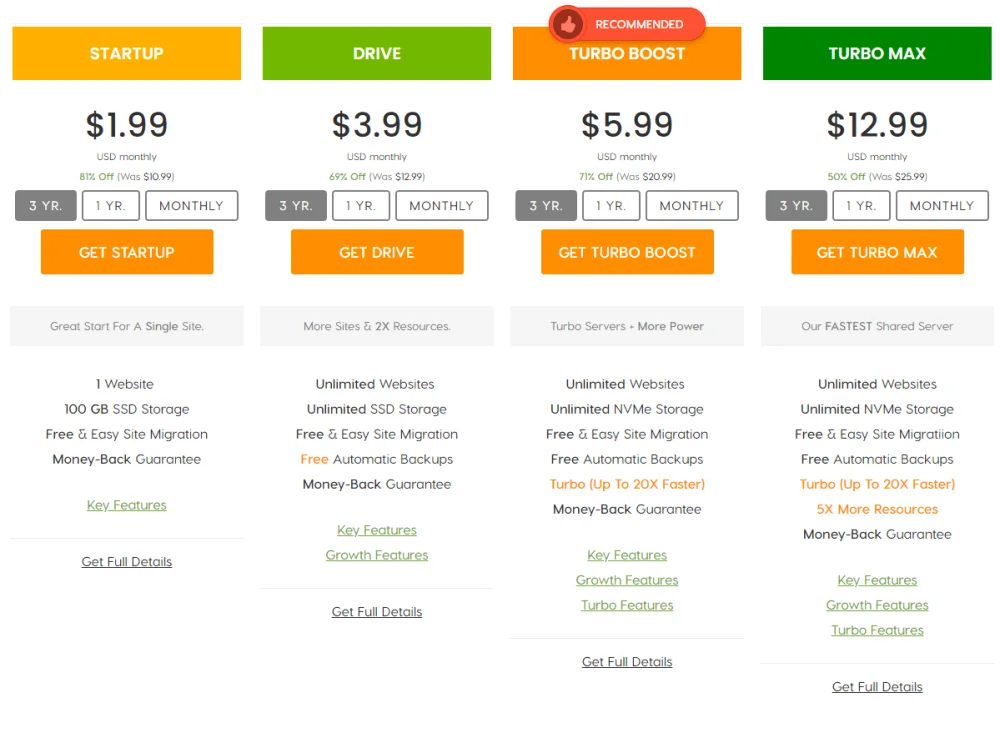Click the thumbs-up Recommended badge icon
Viewport: 1000px width, 733px height.
coord(569,24)
